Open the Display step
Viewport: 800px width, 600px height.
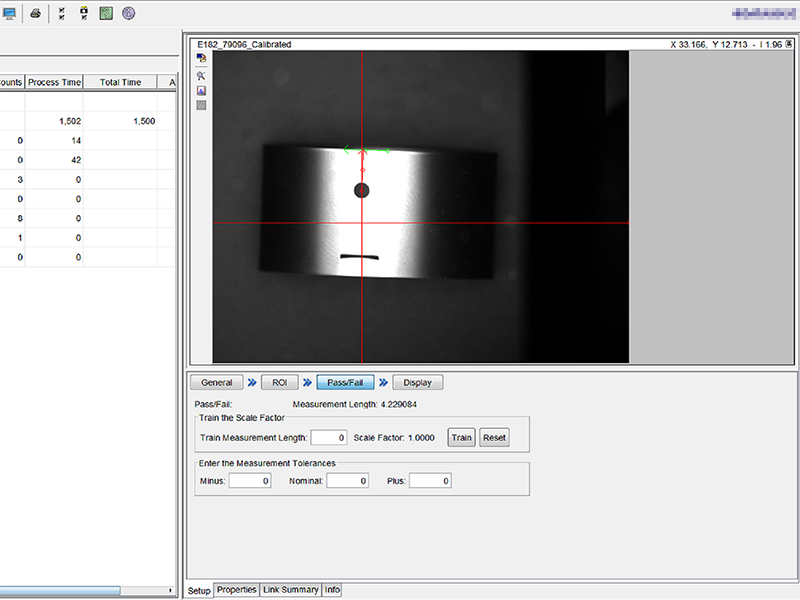418,382
